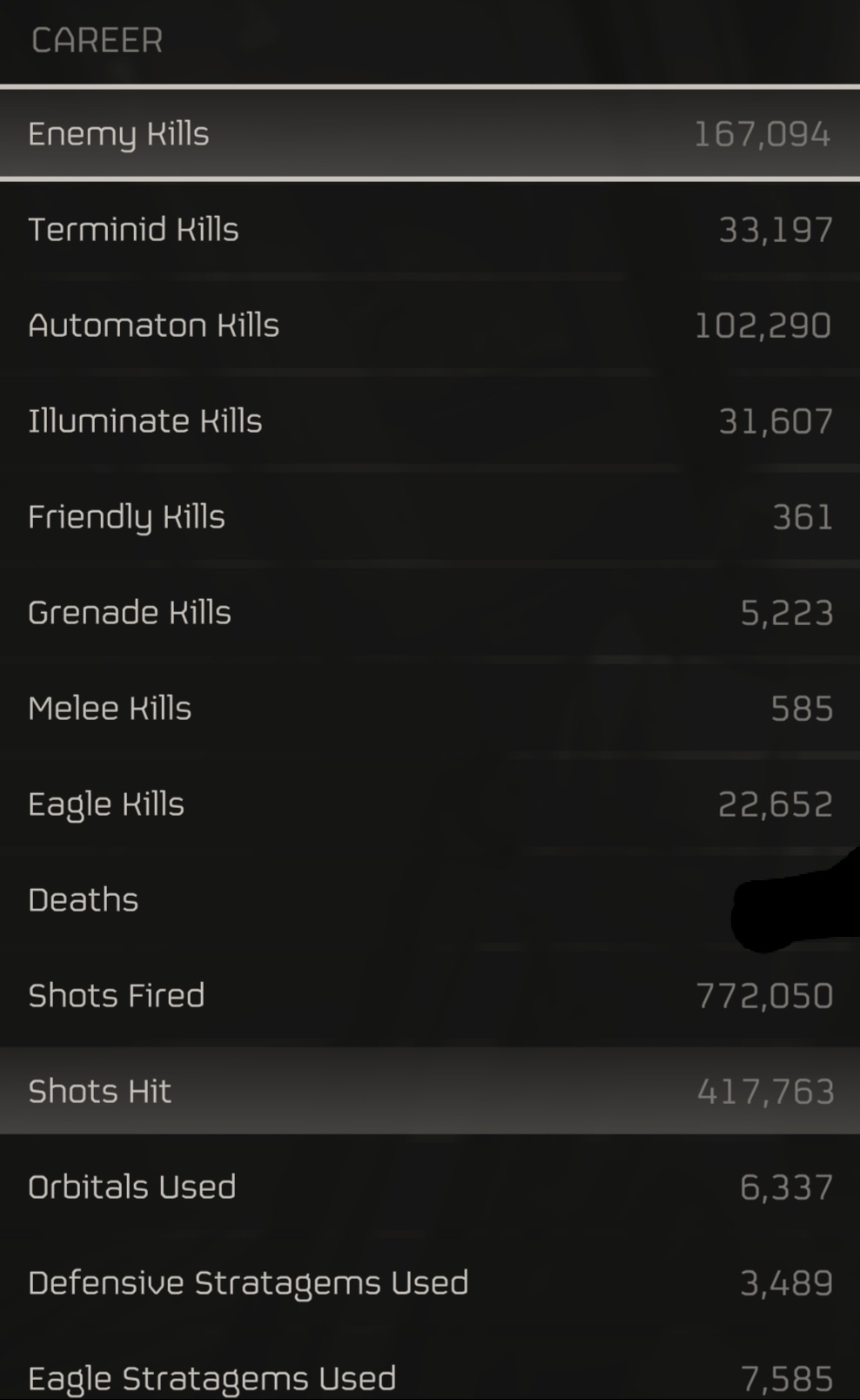The image size is (860, 1400).
Task: Select the CAREER section header
Action: pyautogui.click(x=97, y=40)
